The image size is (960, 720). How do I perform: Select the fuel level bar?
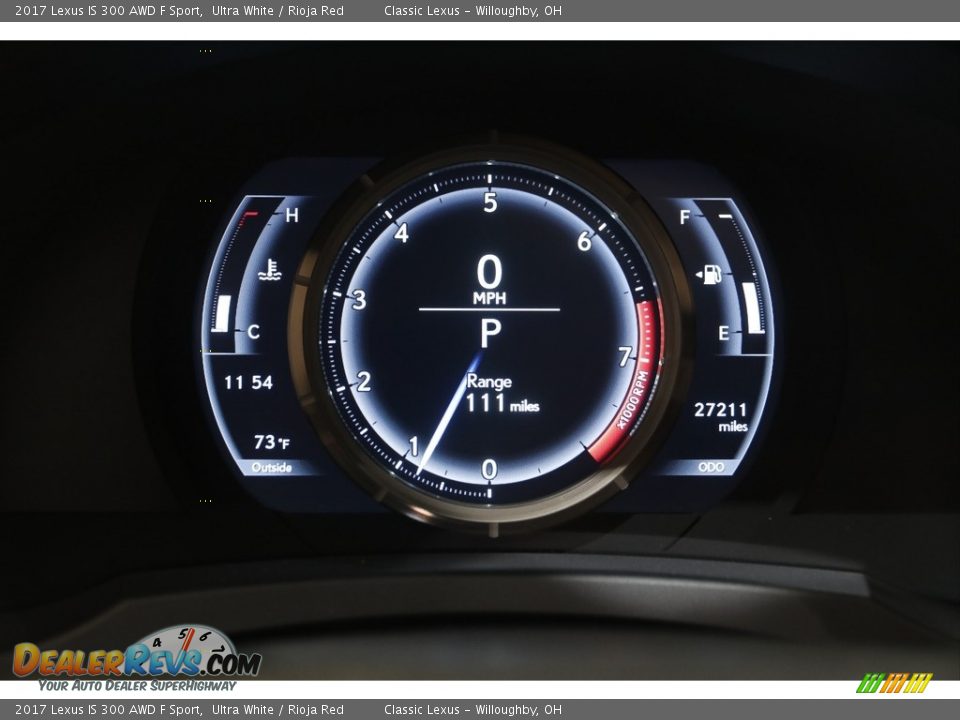tap(753, 308)
